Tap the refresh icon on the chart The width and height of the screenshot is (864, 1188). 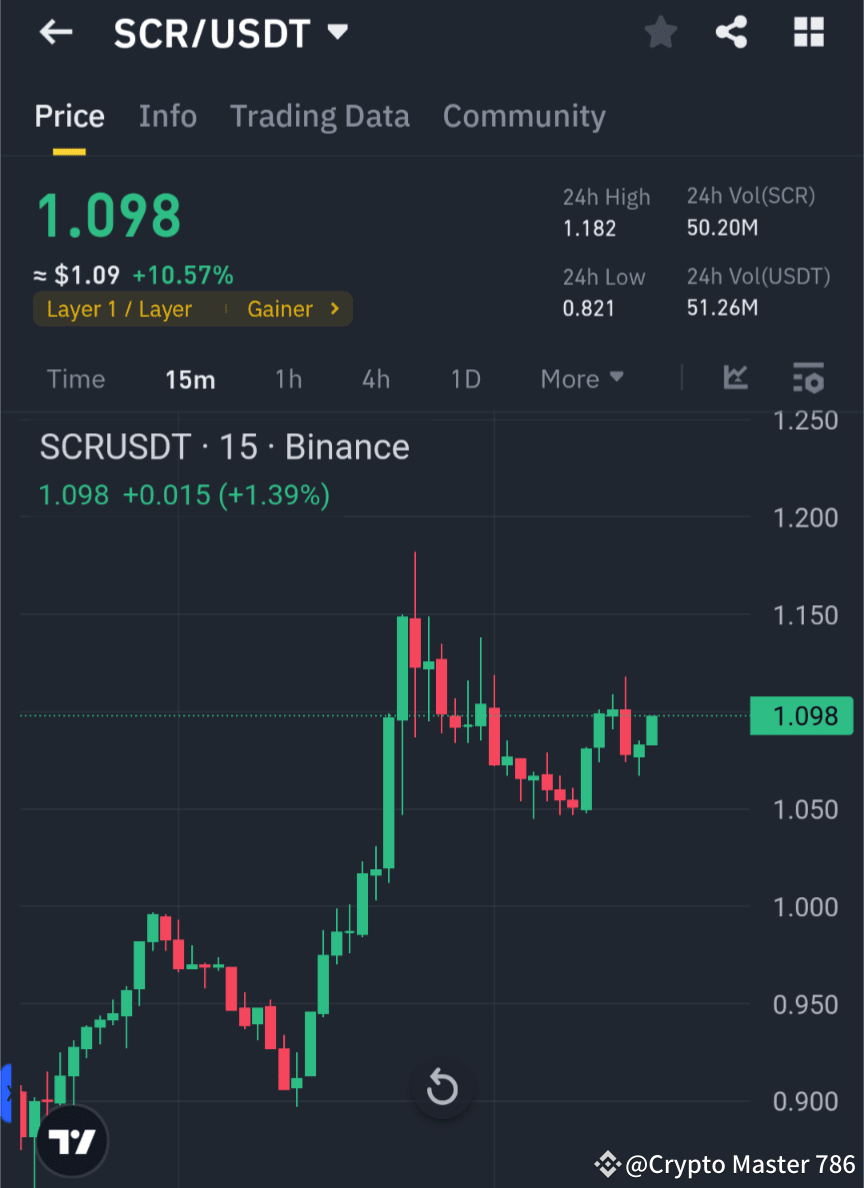tap(441, 1089)
